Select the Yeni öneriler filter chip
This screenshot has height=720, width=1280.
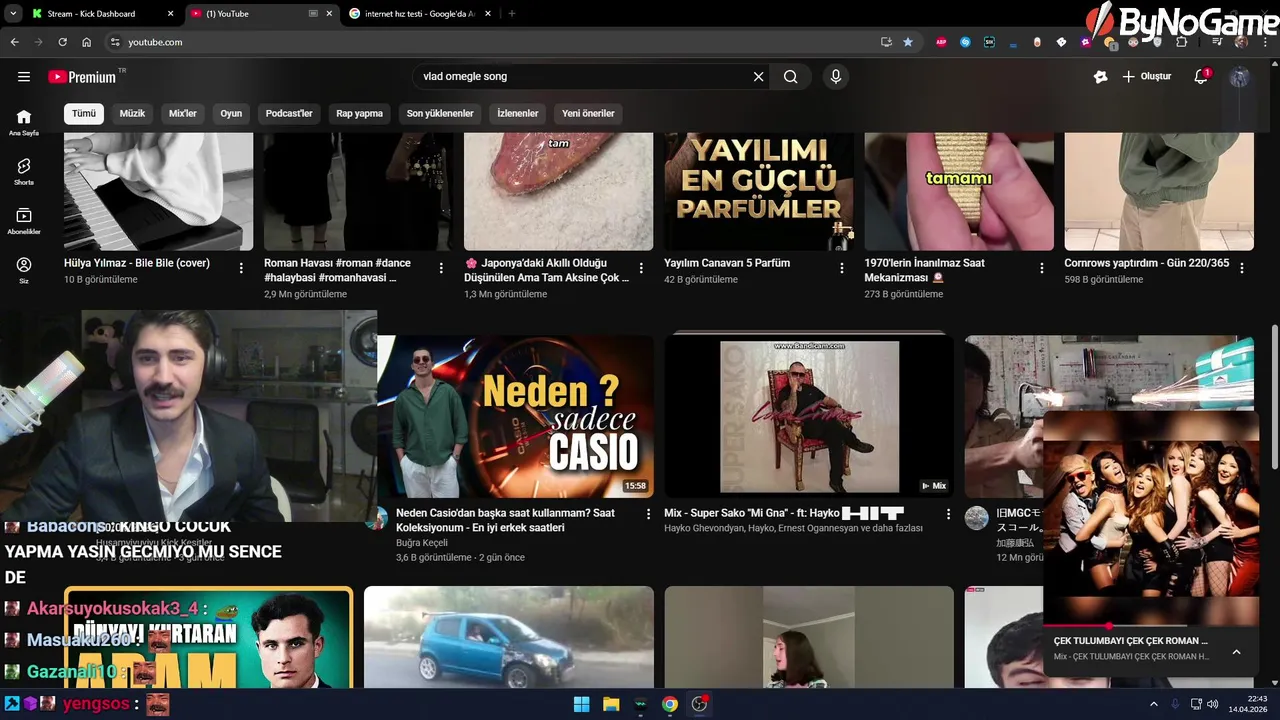[588, 113]
